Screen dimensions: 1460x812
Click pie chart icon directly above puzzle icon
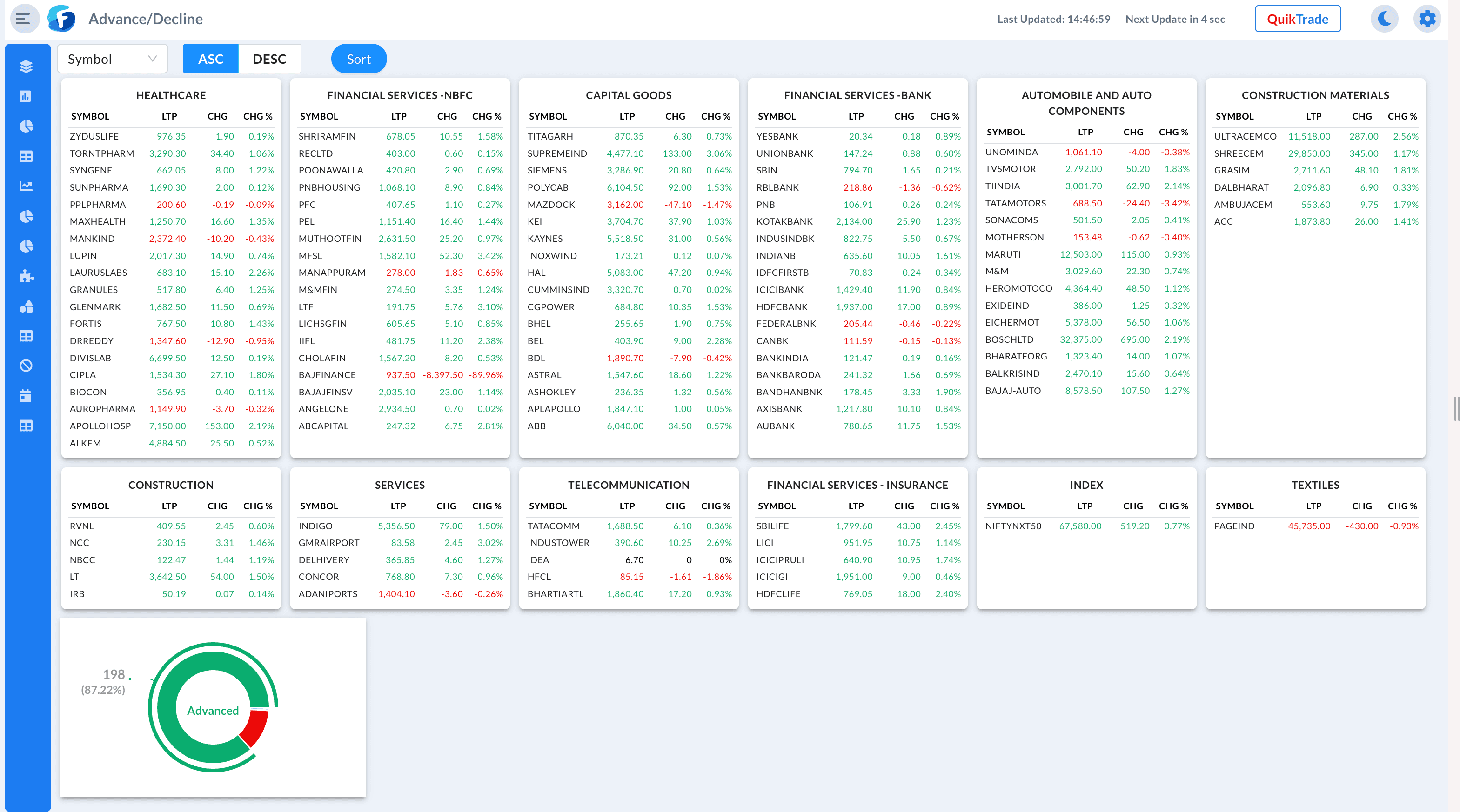point(26,246)
